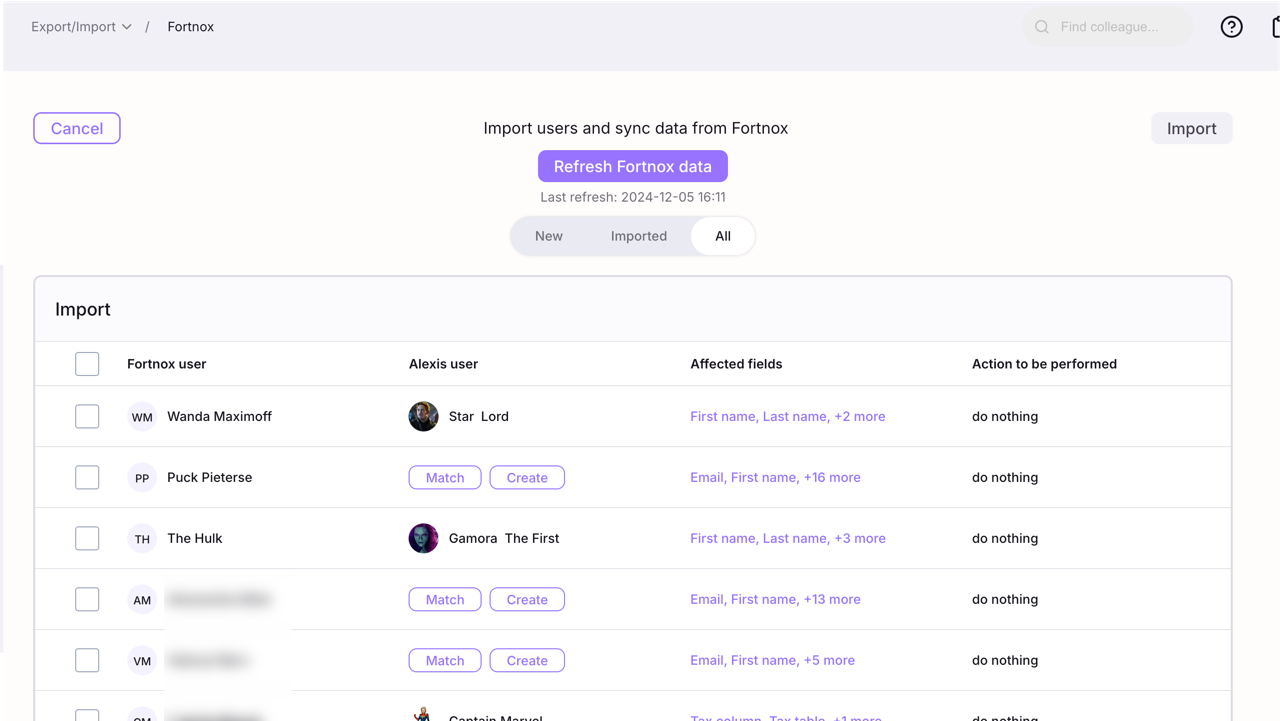Open "Email, First name, +16 more" link
The image size is (1281, 721).
(775, 477)
